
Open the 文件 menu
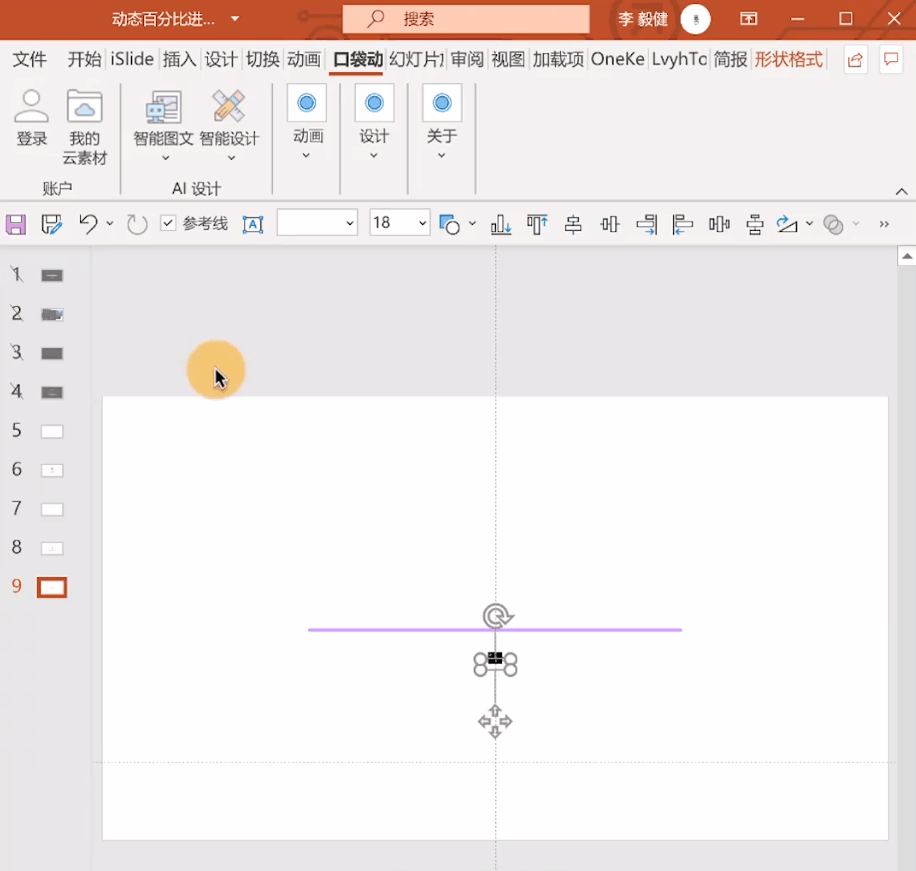click(x=29, y=59)
